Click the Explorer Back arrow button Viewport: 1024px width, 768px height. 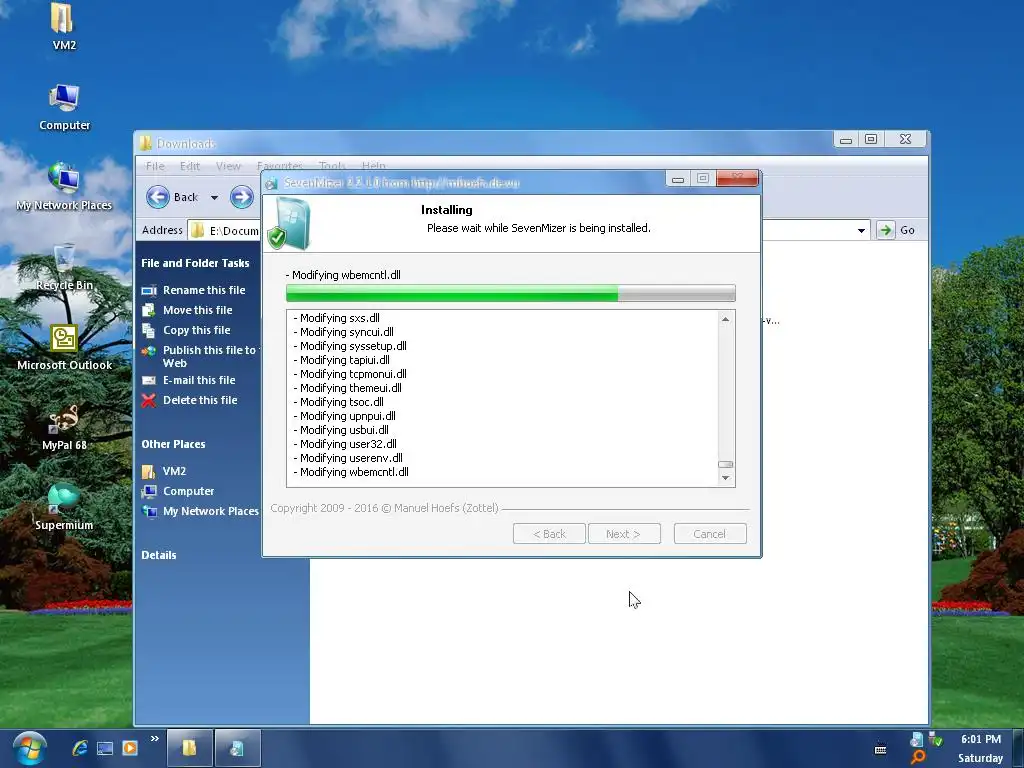(x=157, y=197)
